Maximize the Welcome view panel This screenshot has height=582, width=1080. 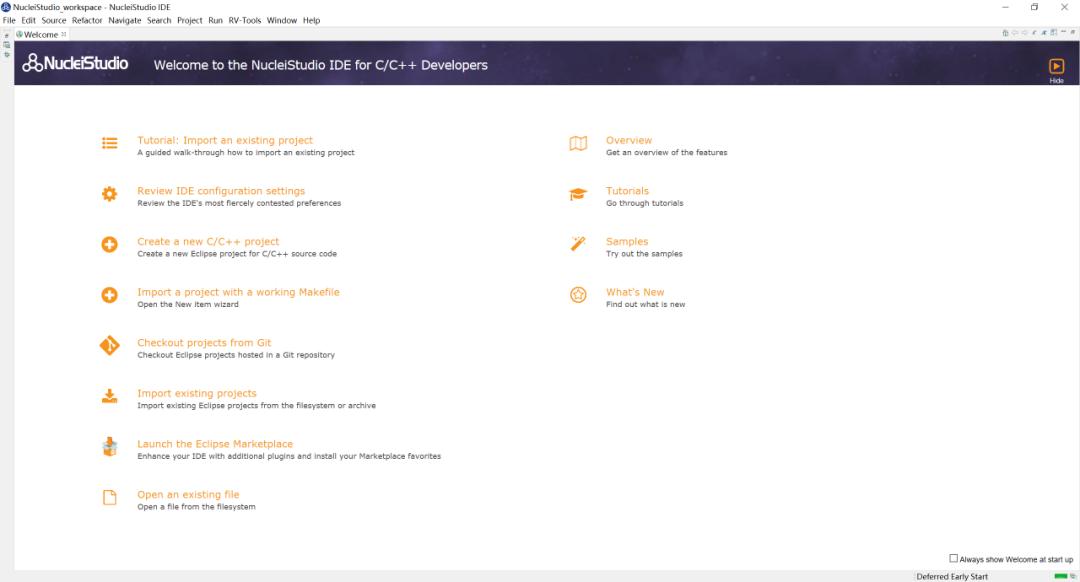coord(1073,32)
